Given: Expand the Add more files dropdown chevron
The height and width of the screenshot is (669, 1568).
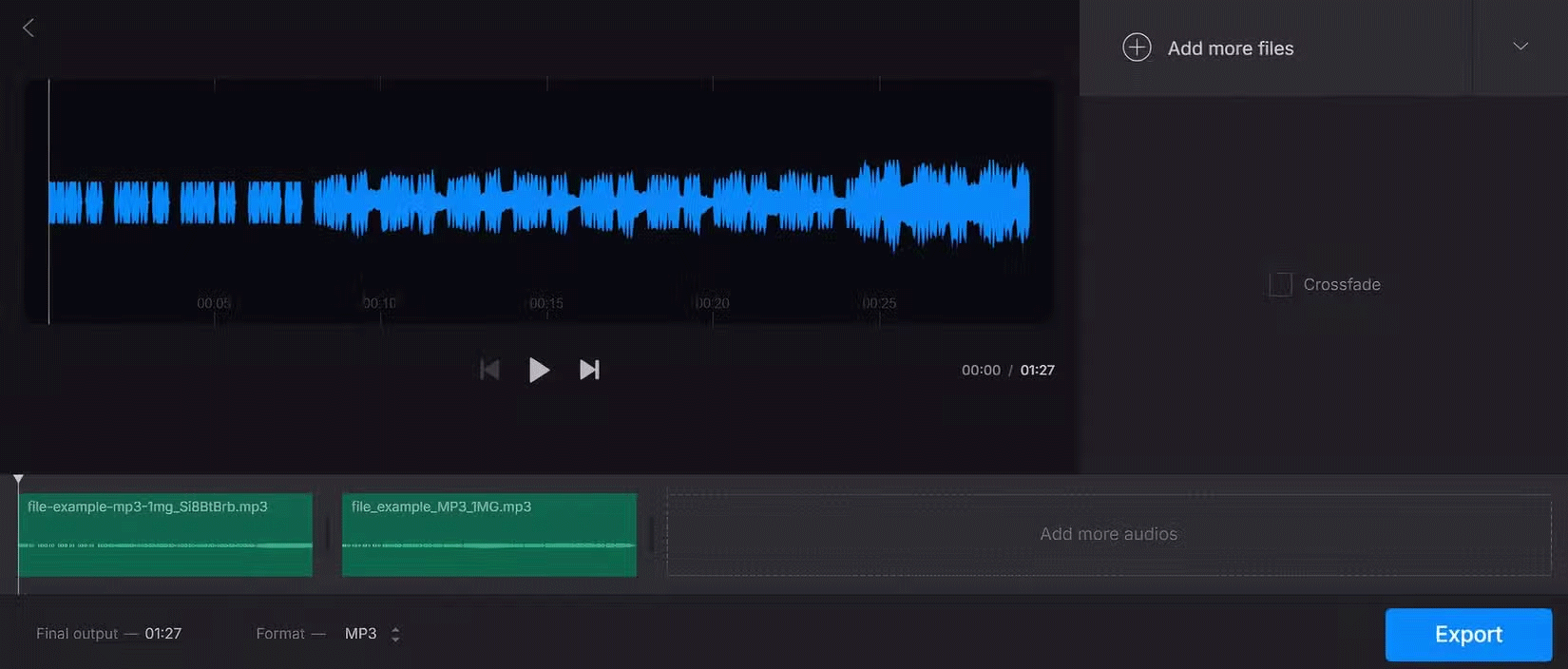Looking at the screenshot, I should pos(1520,47).
